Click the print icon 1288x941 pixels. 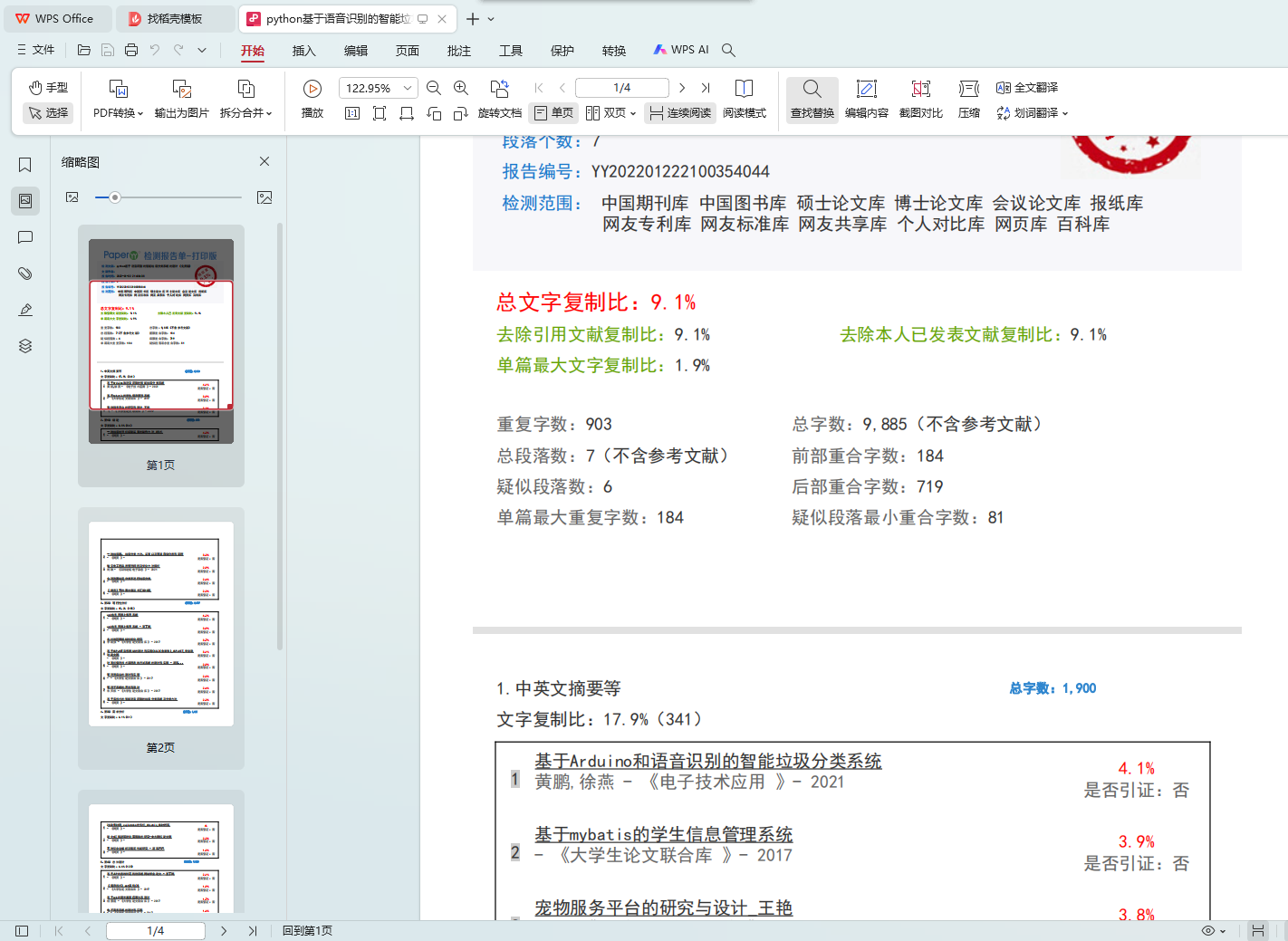131,51
